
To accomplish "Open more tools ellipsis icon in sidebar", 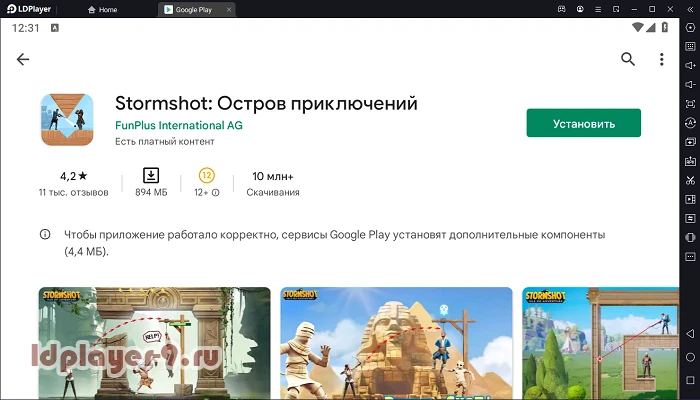I will click(x=690, y=257).
